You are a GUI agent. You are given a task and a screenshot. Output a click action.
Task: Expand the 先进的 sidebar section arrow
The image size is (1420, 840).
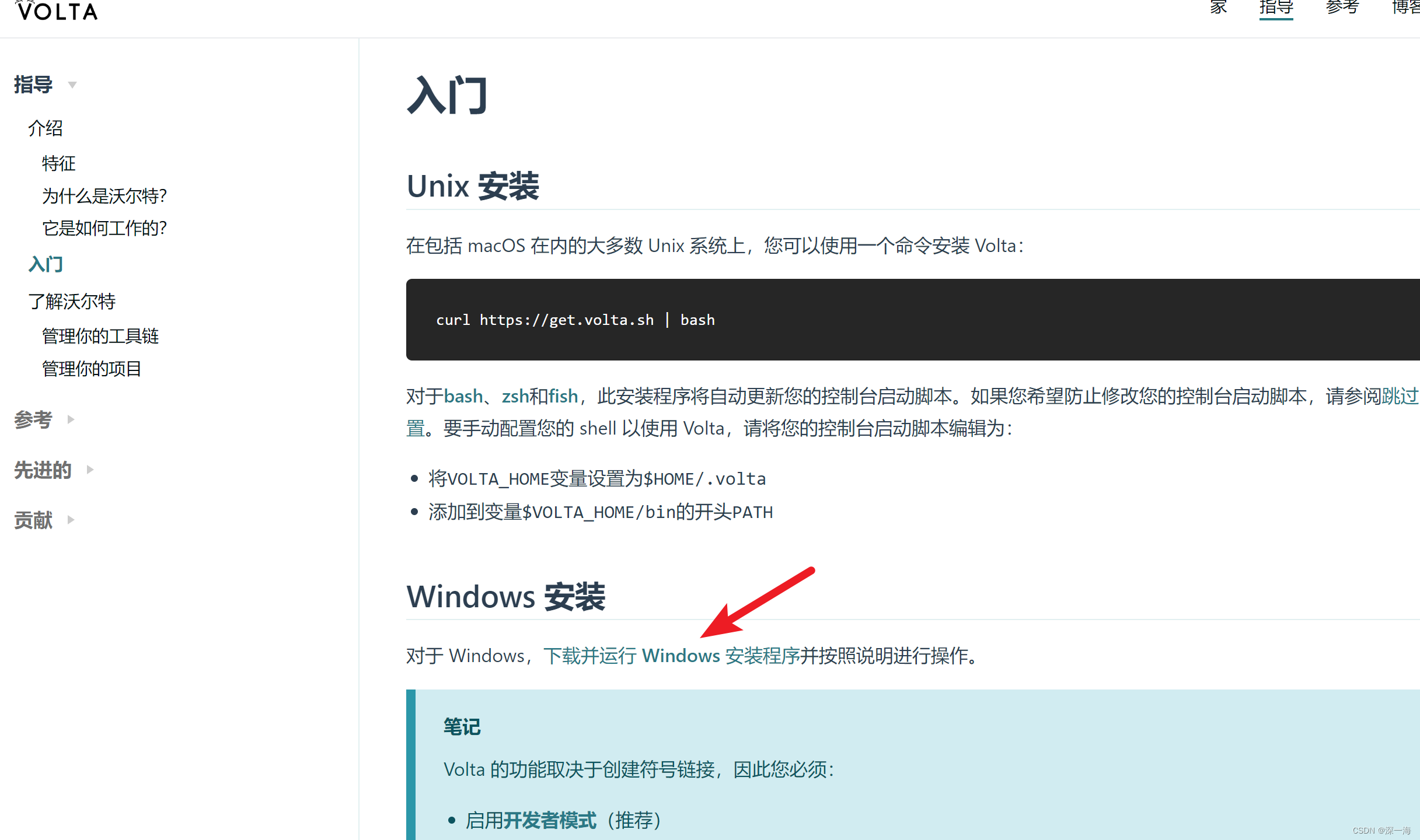90,470
